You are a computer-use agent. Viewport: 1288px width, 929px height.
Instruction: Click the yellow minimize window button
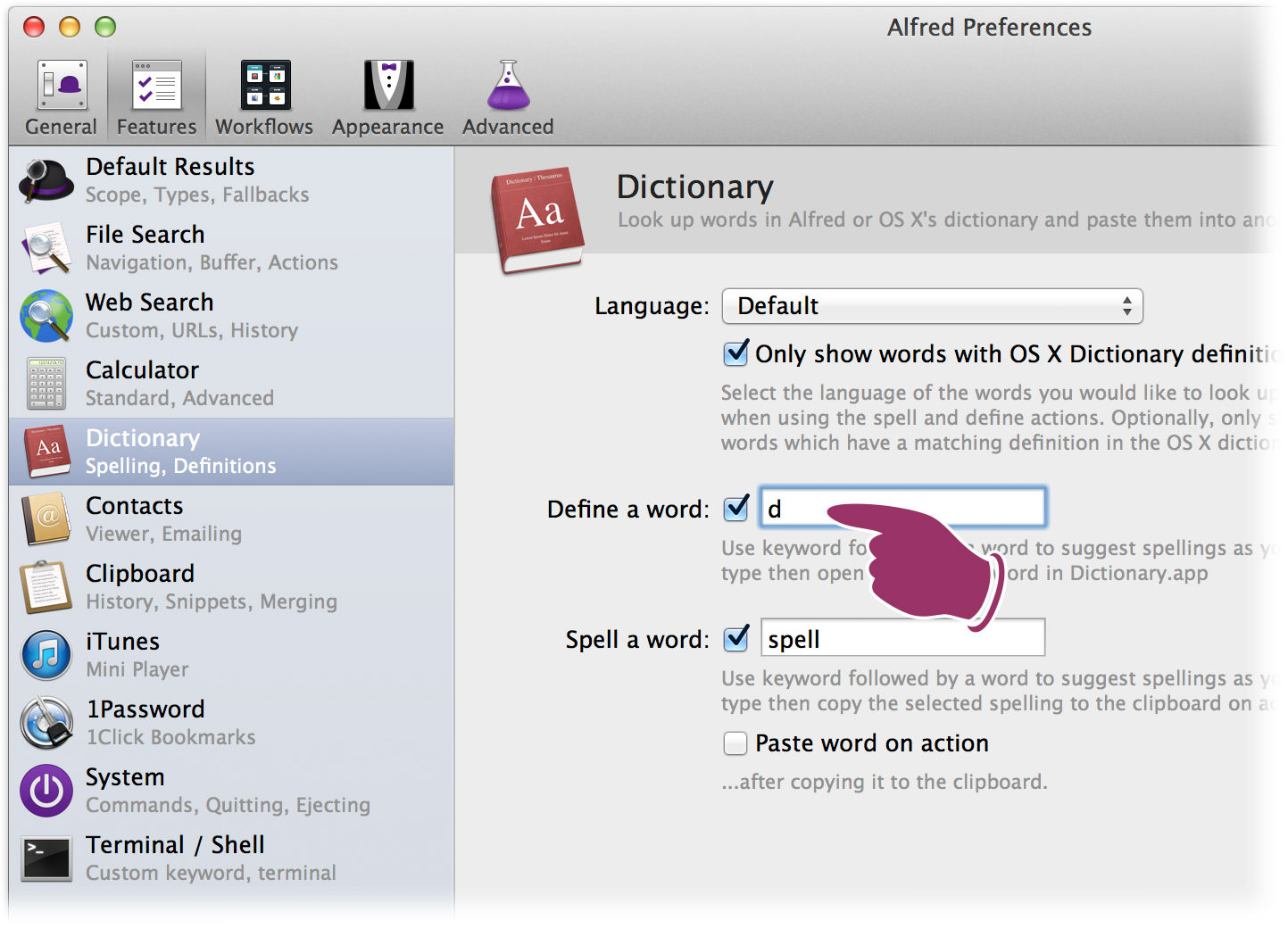(70, 27)
